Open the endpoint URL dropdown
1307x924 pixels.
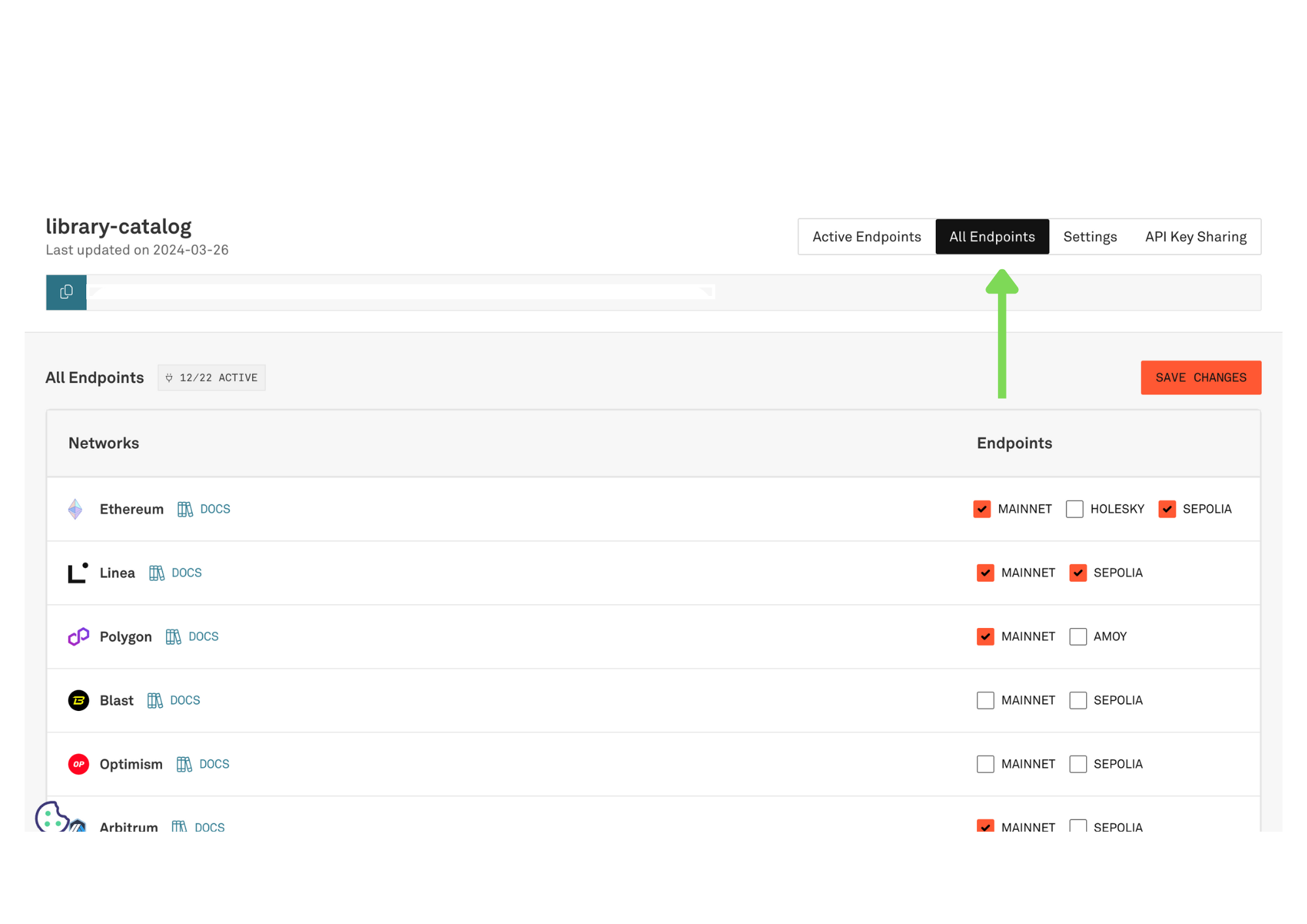click(x=704, y=292)
